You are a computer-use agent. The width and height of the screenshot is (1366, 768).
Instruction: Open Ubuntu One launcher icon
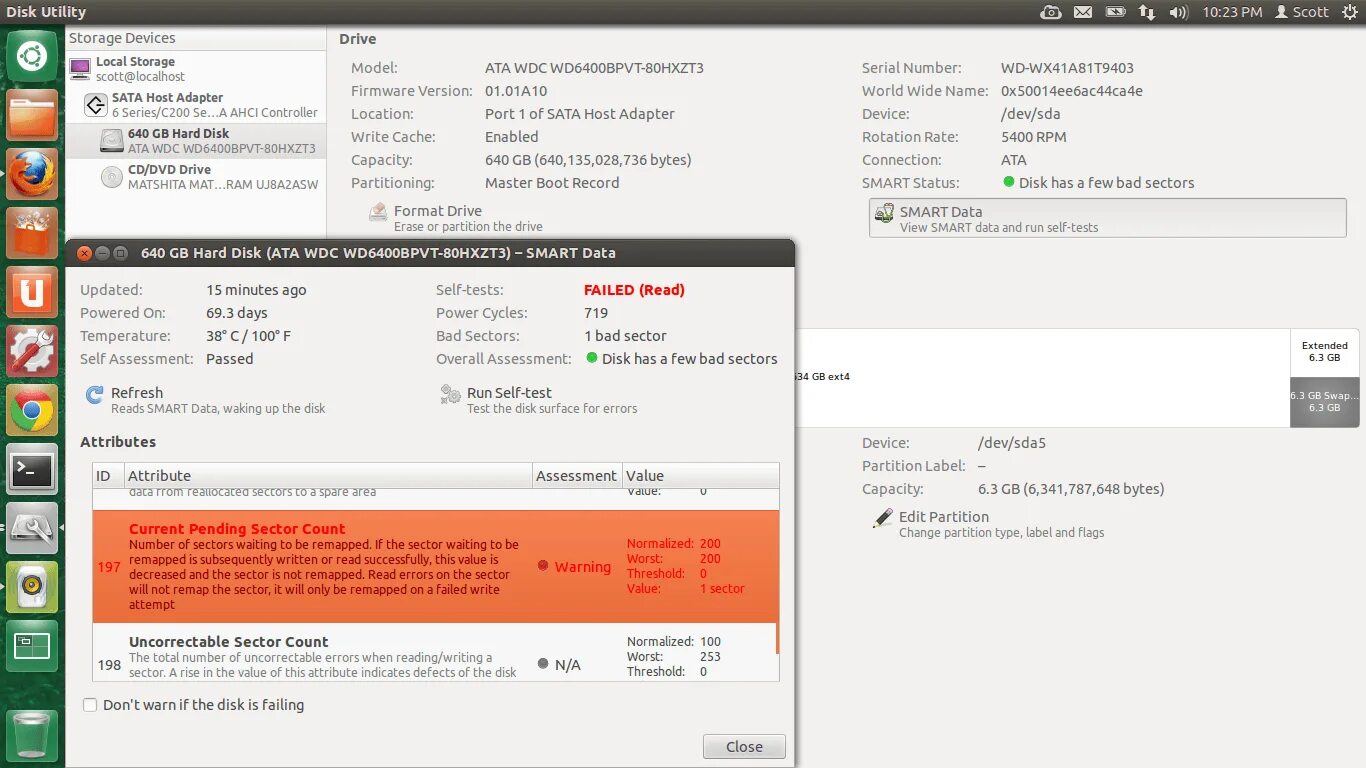[32, 292]
